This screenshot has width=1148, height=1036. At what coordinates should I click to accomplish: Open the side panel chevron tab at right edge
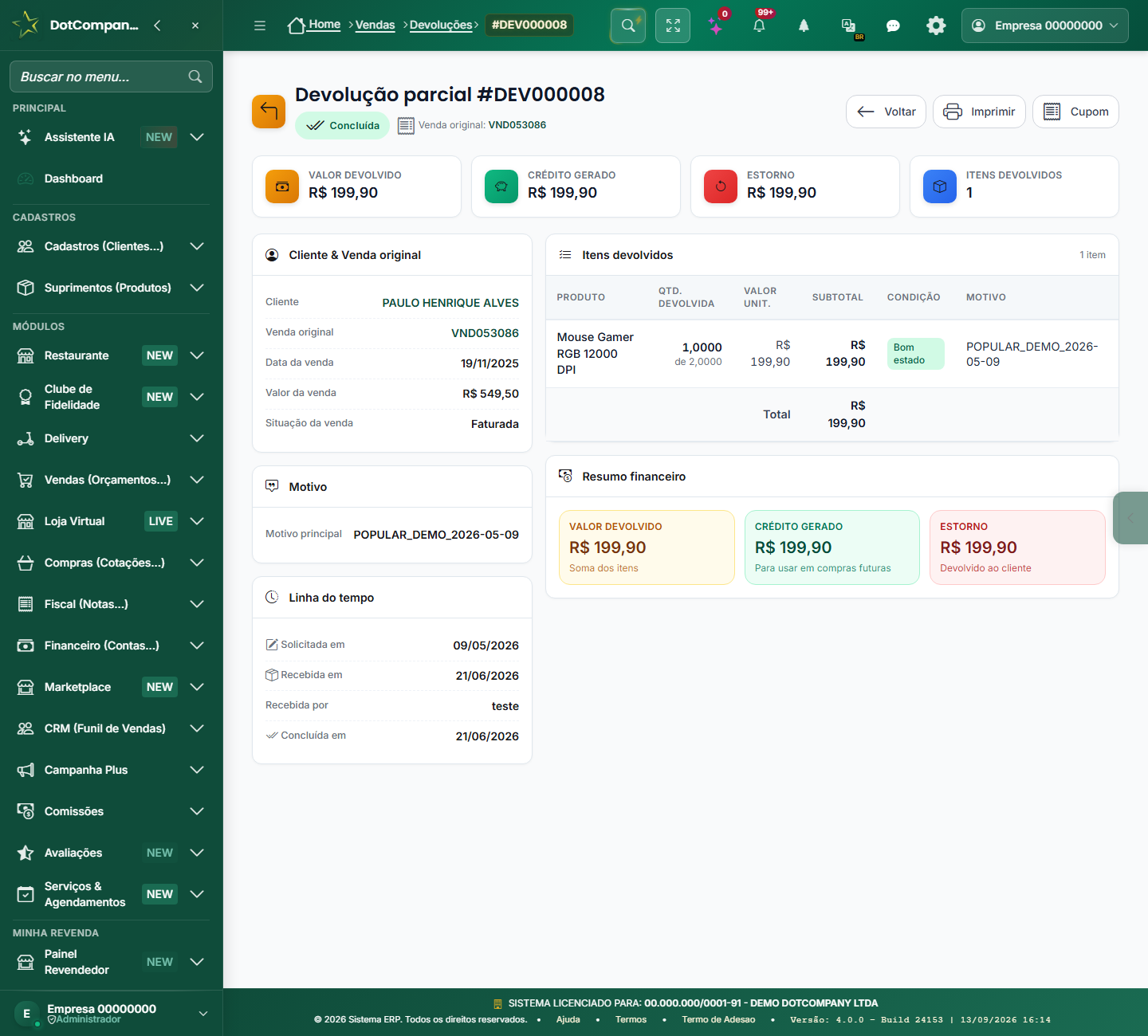pyautogui.click(x=1130, y=518)
